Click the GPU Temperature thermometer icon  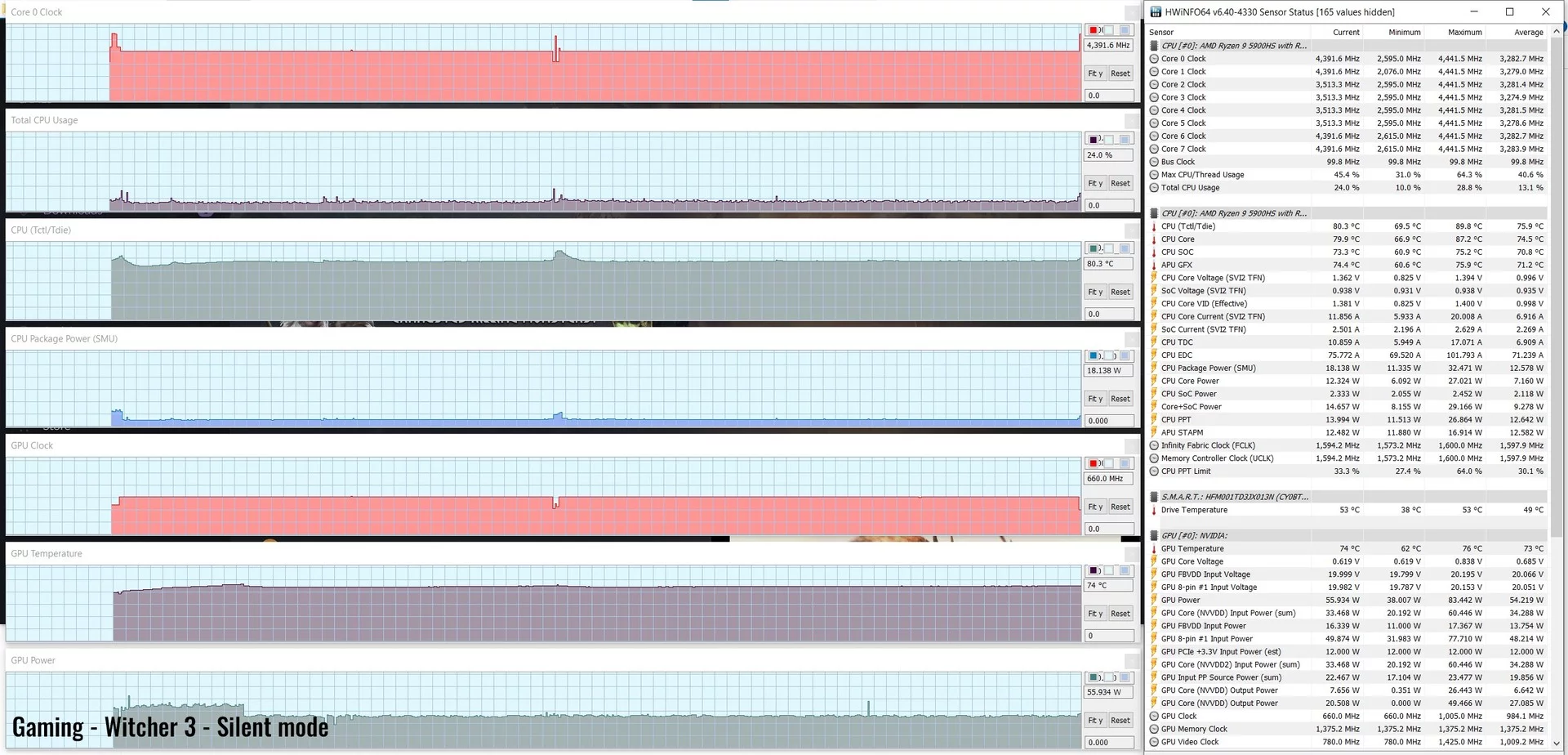pyautogui.click(x=1154, y=548)
